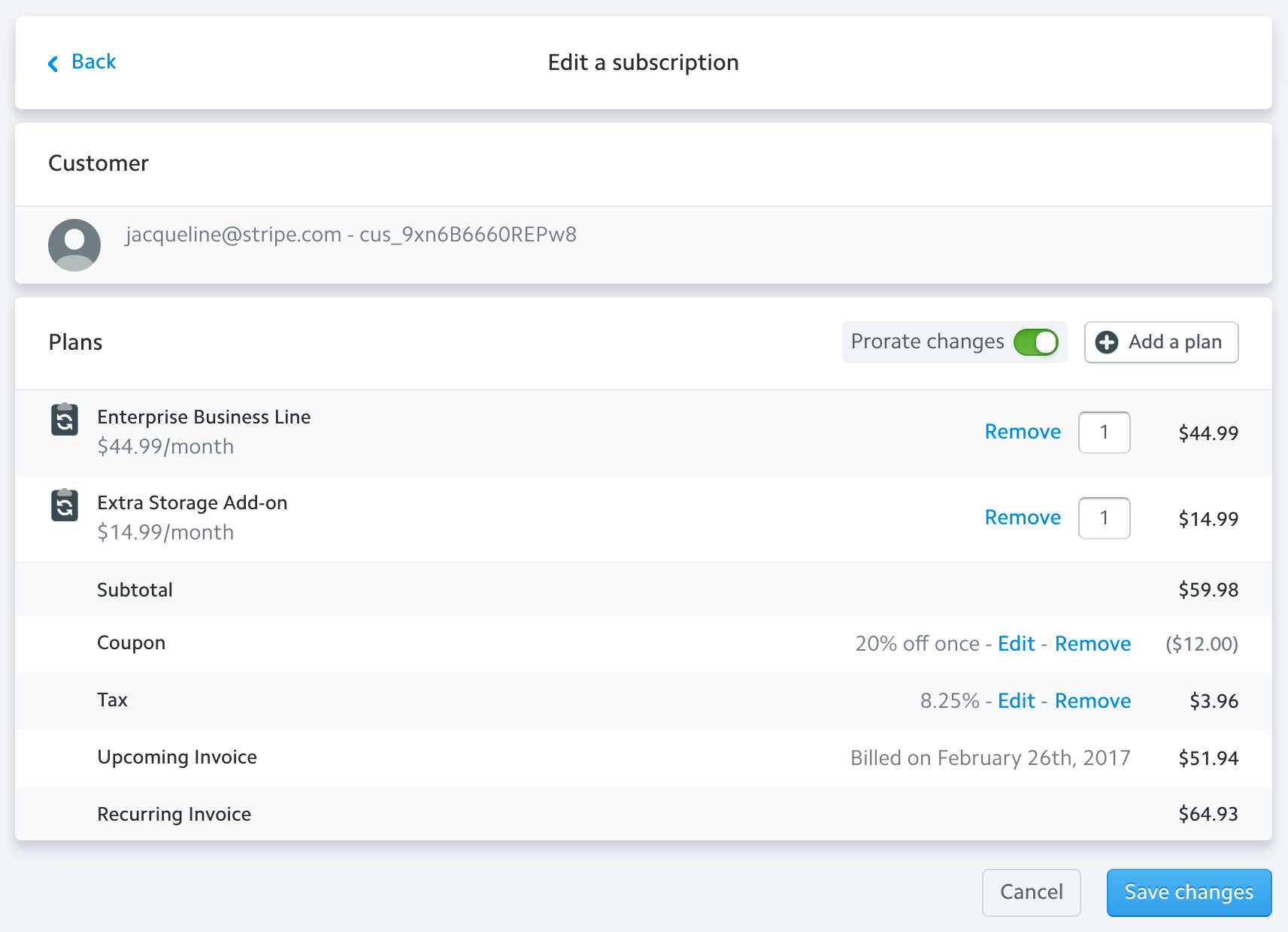Click the ($12.00) coupon discount amount
Viewport: 1288px width, 932px height.
click(1202, 644)
